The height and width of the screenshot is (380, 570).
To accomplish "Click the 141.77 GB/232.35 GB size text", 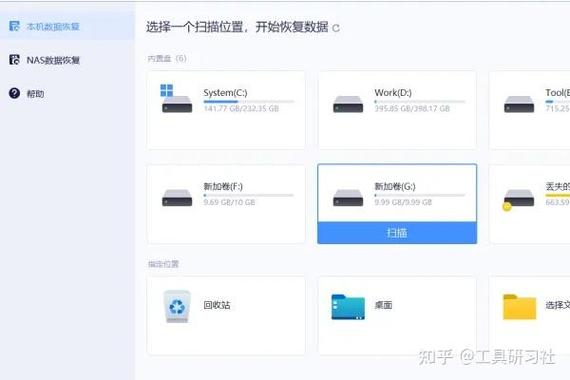I will tap(241, 108).
